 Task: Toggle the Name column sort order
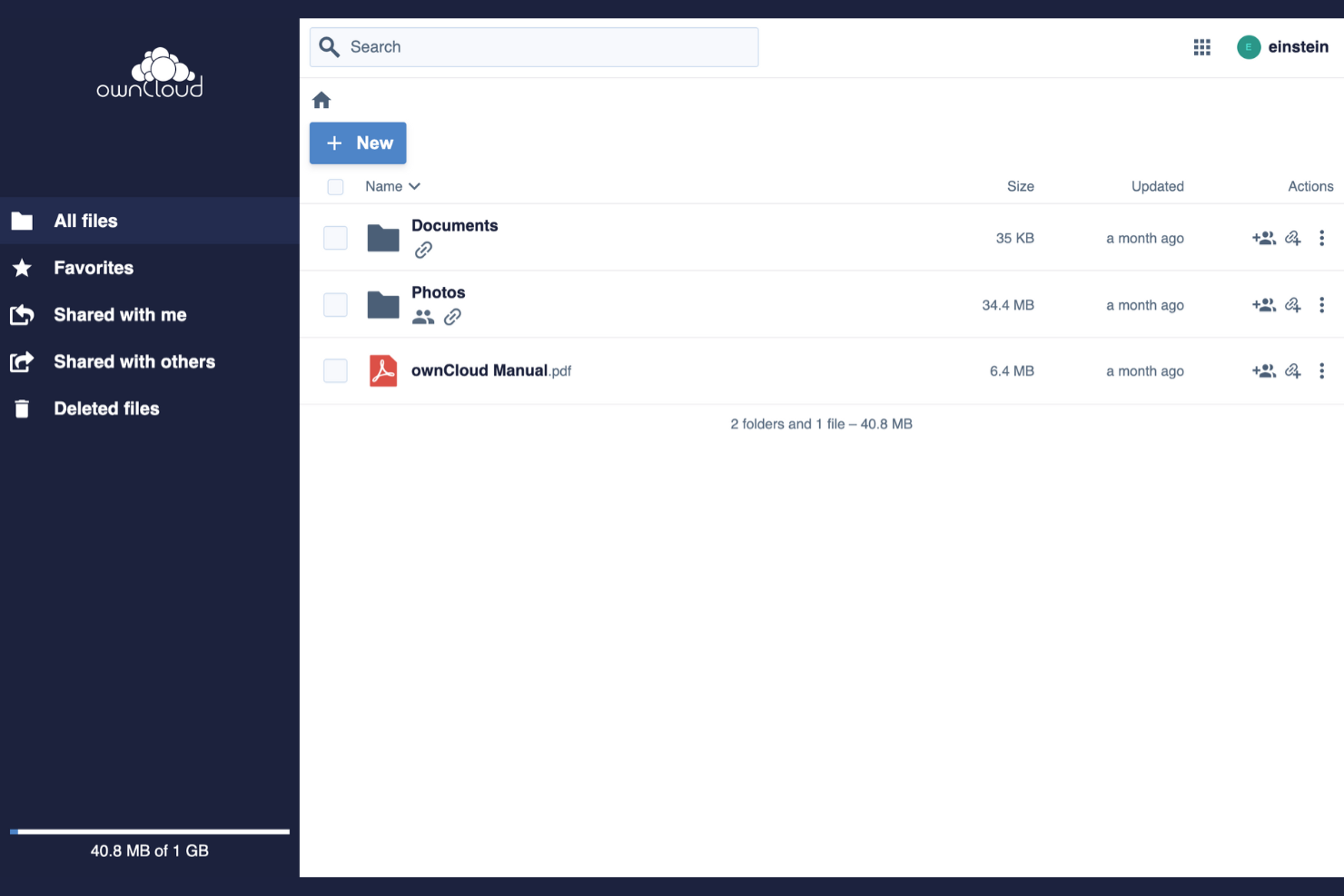pyautogui.click(x=392, y=186)
